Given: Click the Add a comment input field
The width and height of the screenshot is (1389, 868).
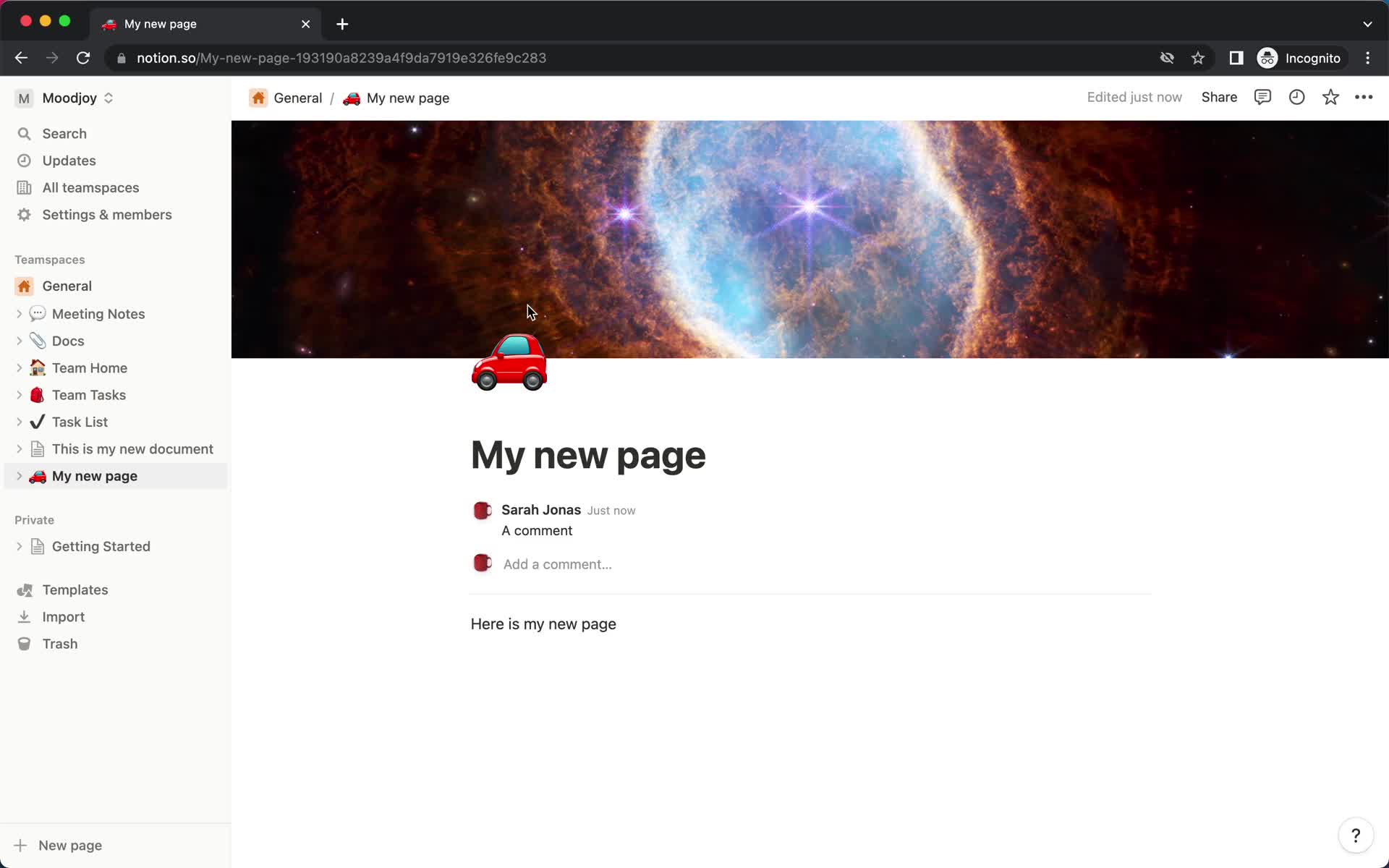Looking at the screenshot, I should (558, 564).
